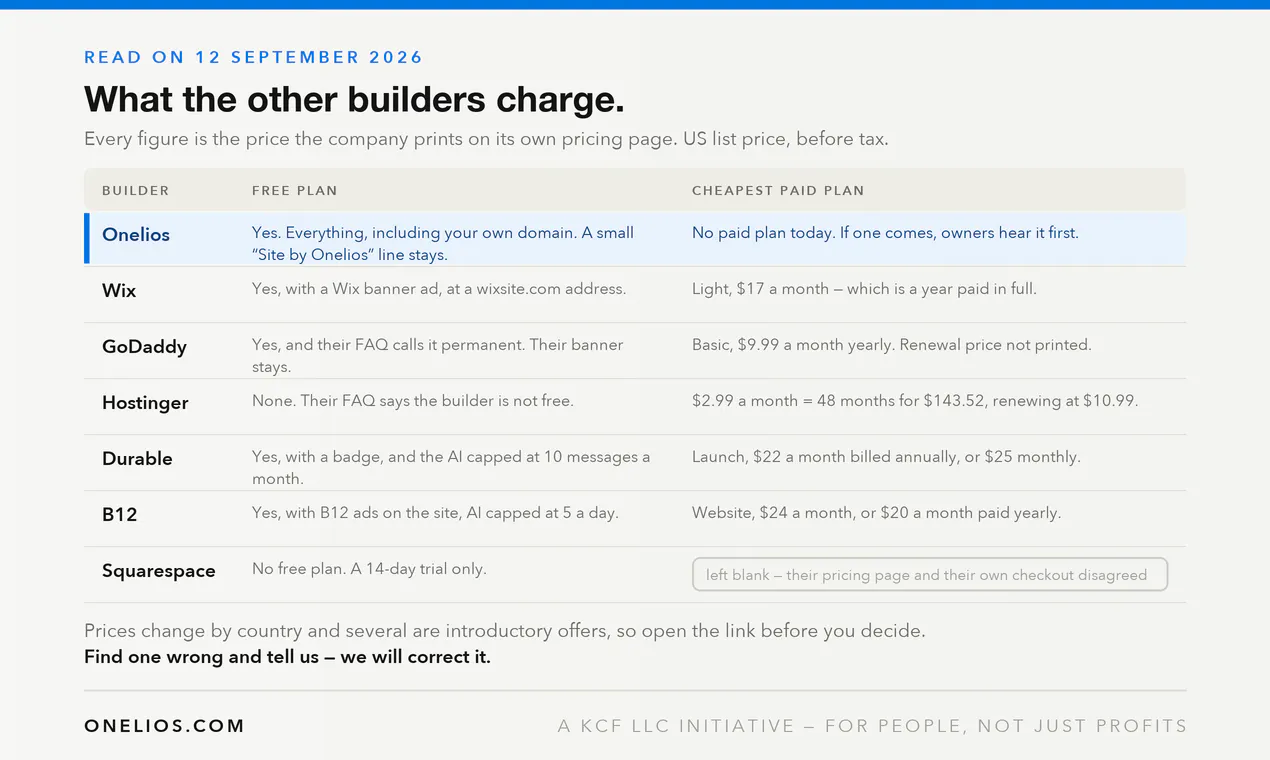Click 'Find one wrong and tell us' line
Screen dimensions: 1270x760
tap(287, 657)
